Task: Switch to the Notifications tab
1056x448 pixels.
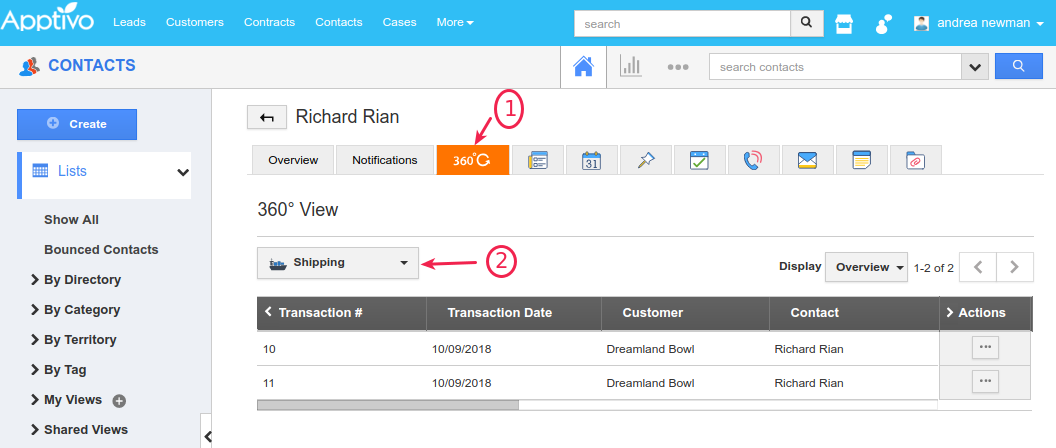Action: 384,160
